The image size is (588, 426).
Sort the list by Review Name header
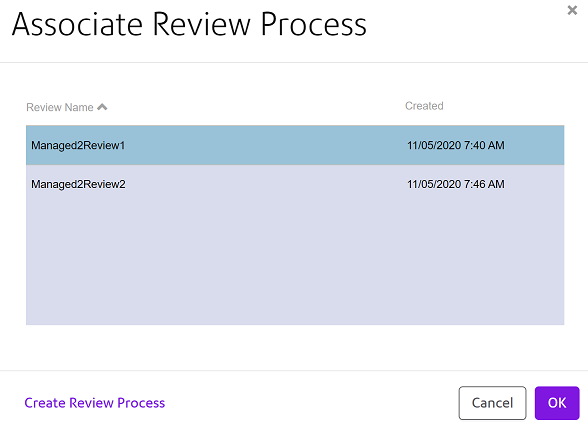click(60, 107)
